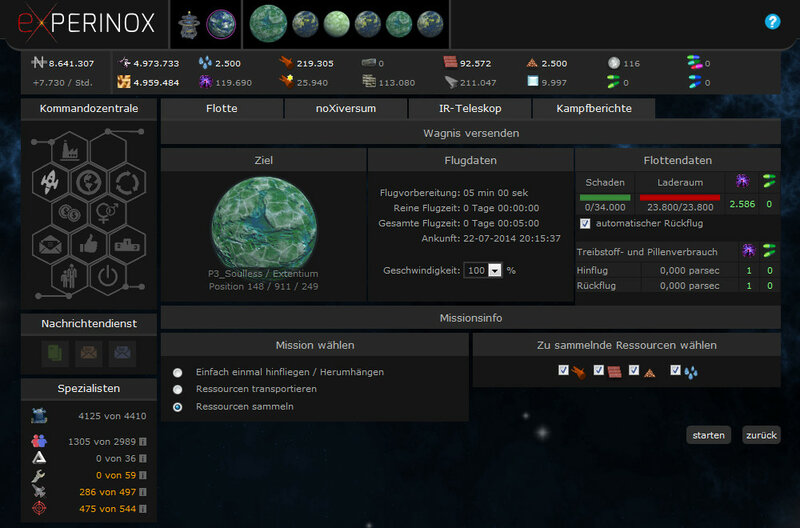
Task: Click info icon beside 0 von 36
Action: 143,459
